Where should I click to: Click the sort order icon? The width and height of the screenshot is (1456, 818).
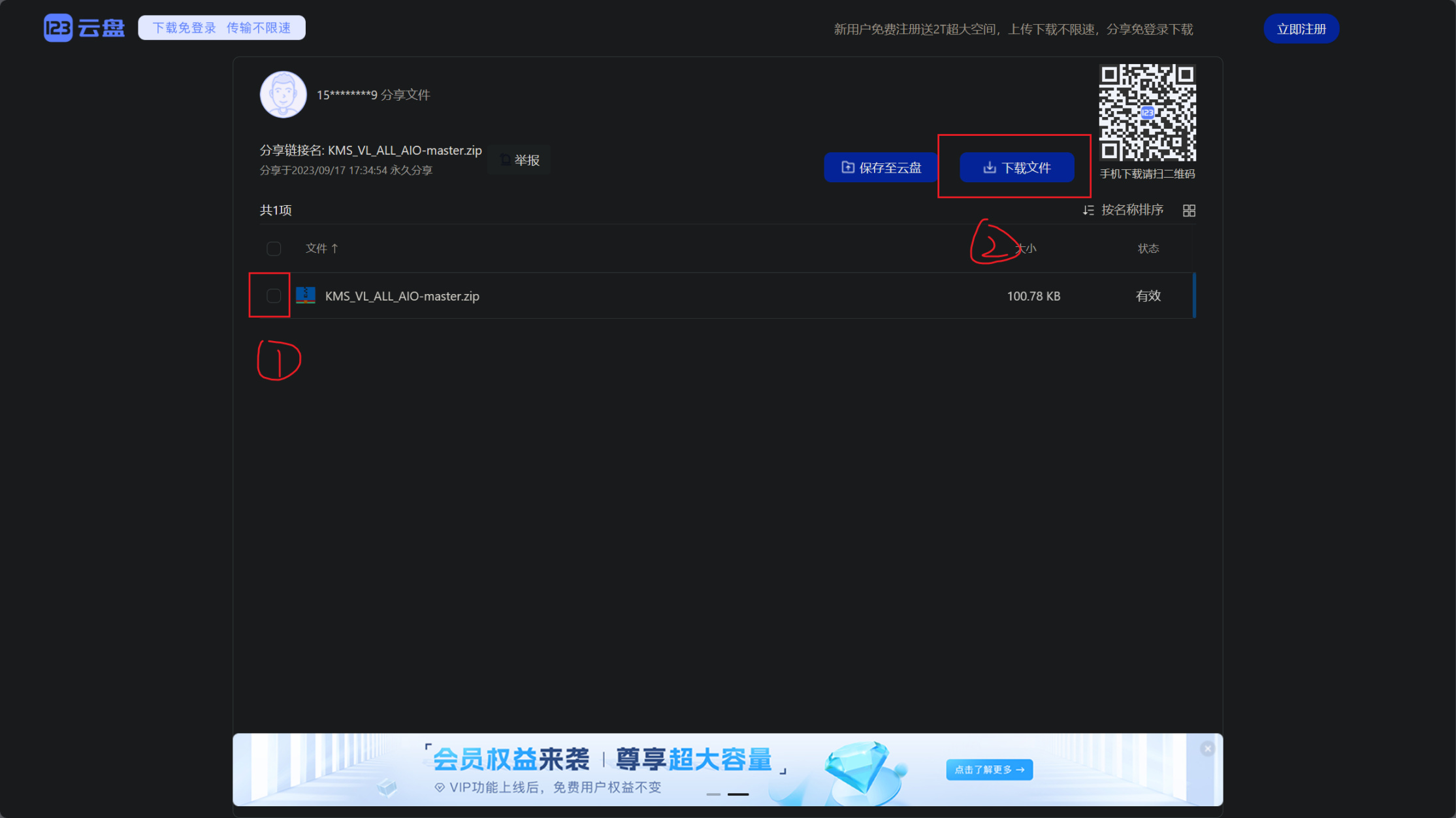[x=1088, y=210]
